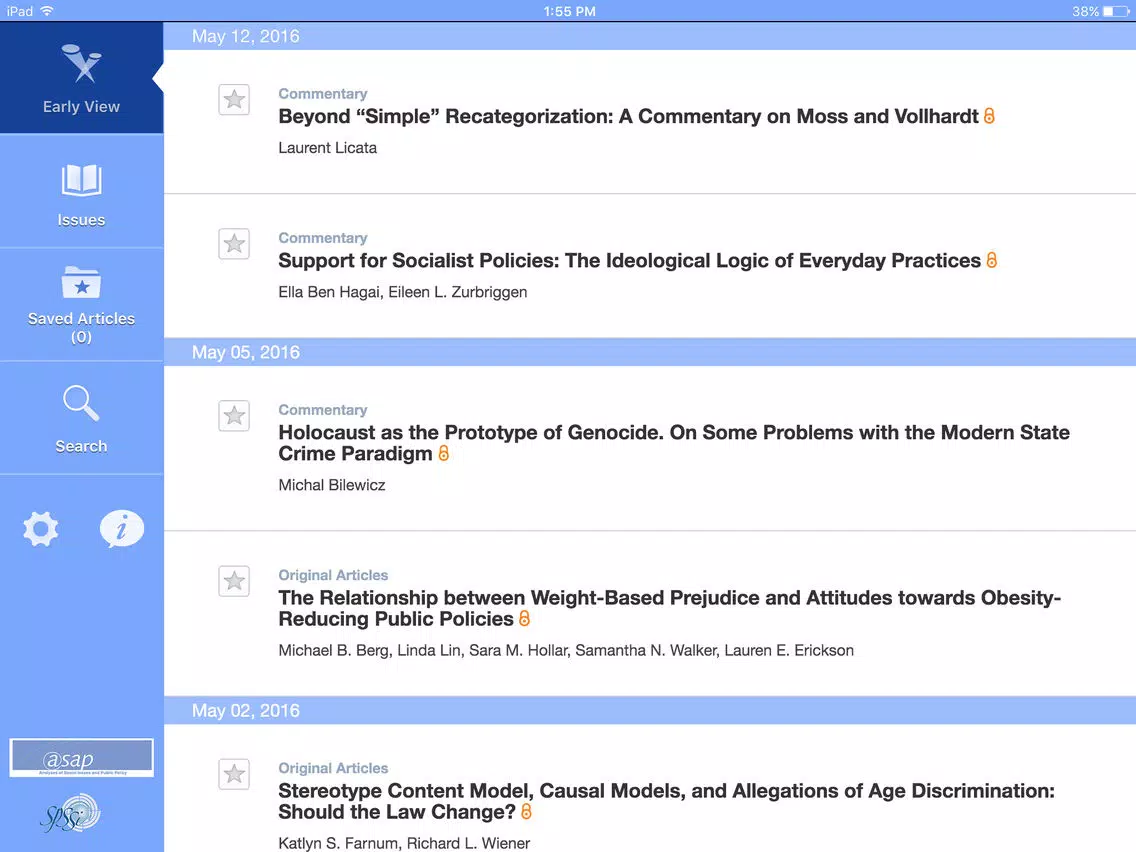Tap the SPSSI society logo
The width and height of the screenshot is (1136, 852).
coord(70,814)
